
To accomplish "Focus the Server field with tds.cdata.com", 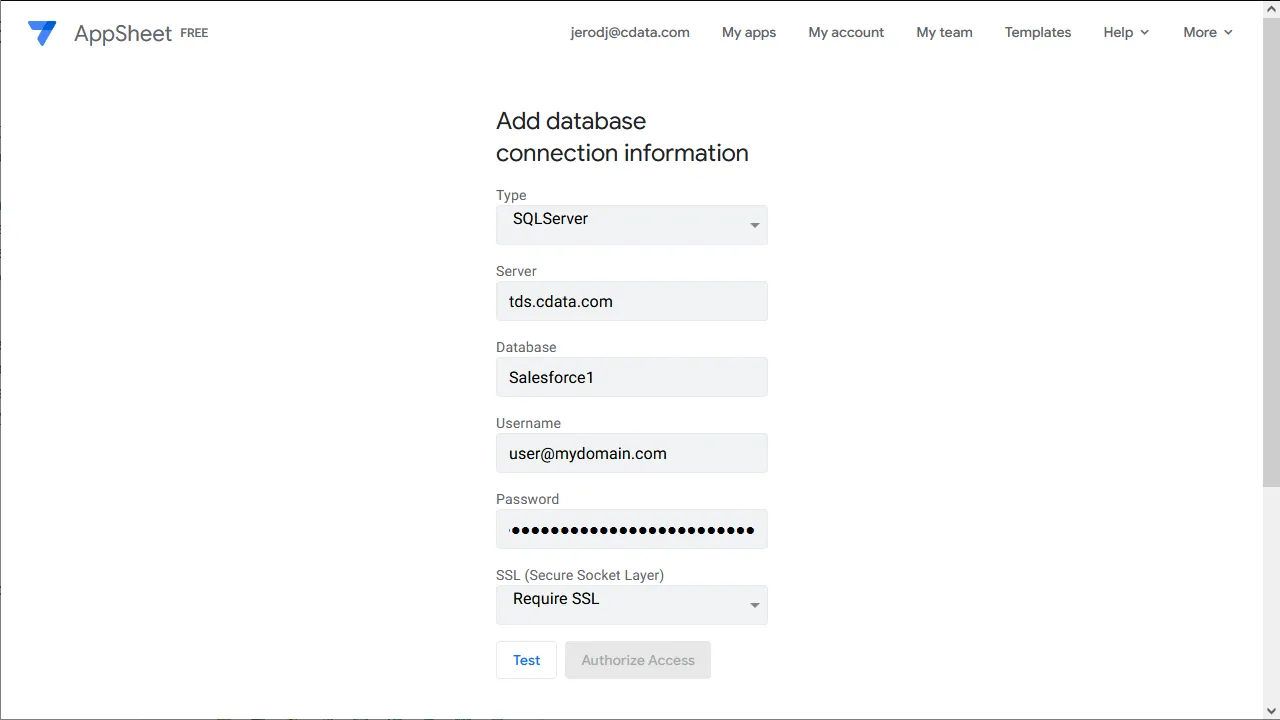I will (631, 301).
